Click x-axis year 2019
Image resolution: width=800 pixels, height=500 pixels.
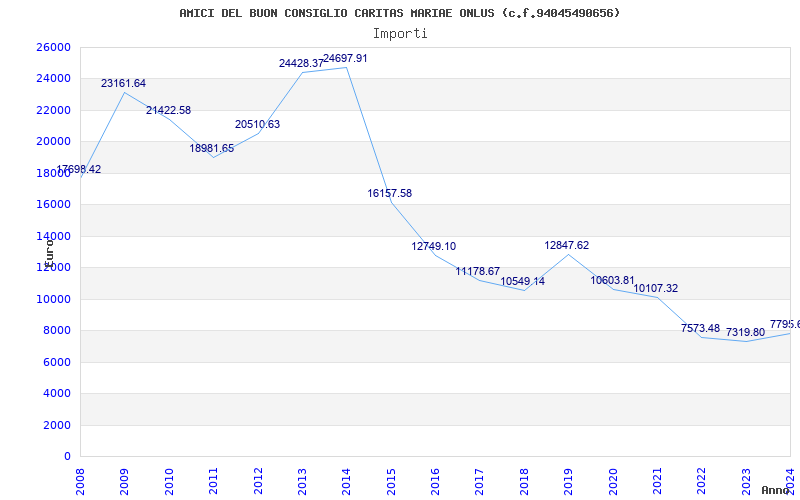(x=568, y=481)
